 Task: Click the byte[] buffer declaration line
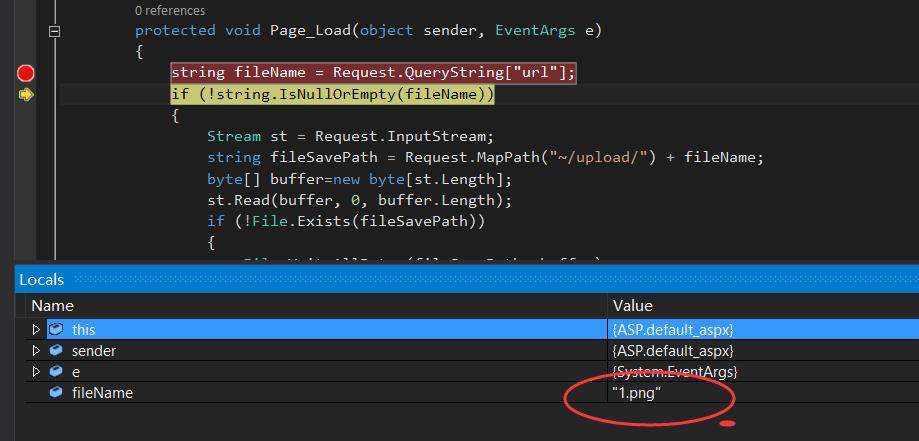coord(360,179)
